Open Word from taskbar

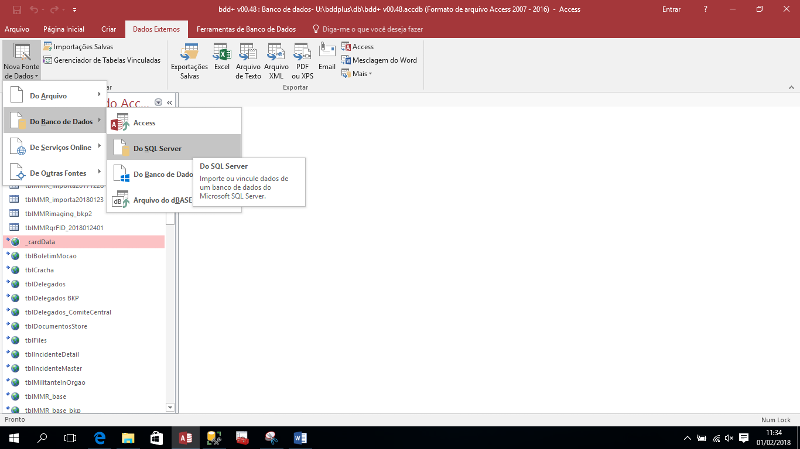pyautogui.click(x=300, y=438)
